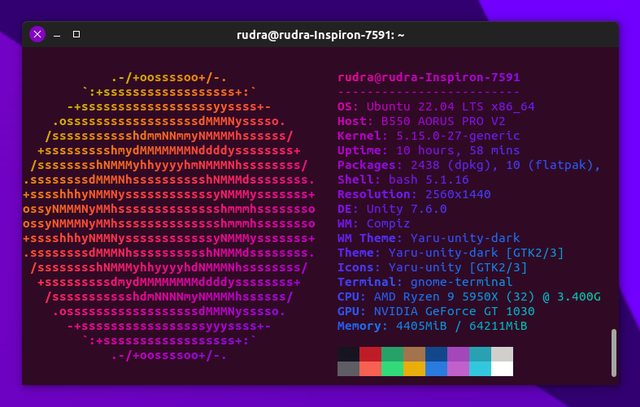The height and width of the screenshot is (407, 640).
Task: Minimize the terminal window
Action: [57, 36]
